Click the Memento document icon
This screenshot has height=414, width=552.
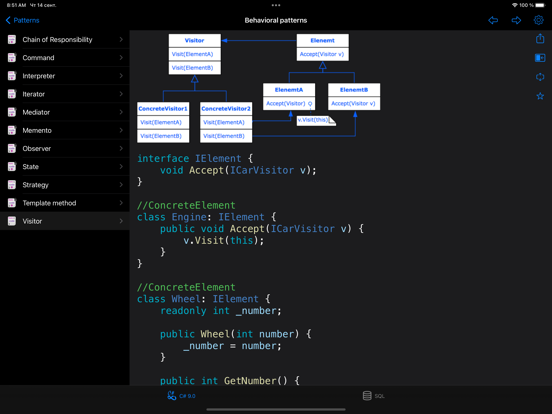pos(12,130)
